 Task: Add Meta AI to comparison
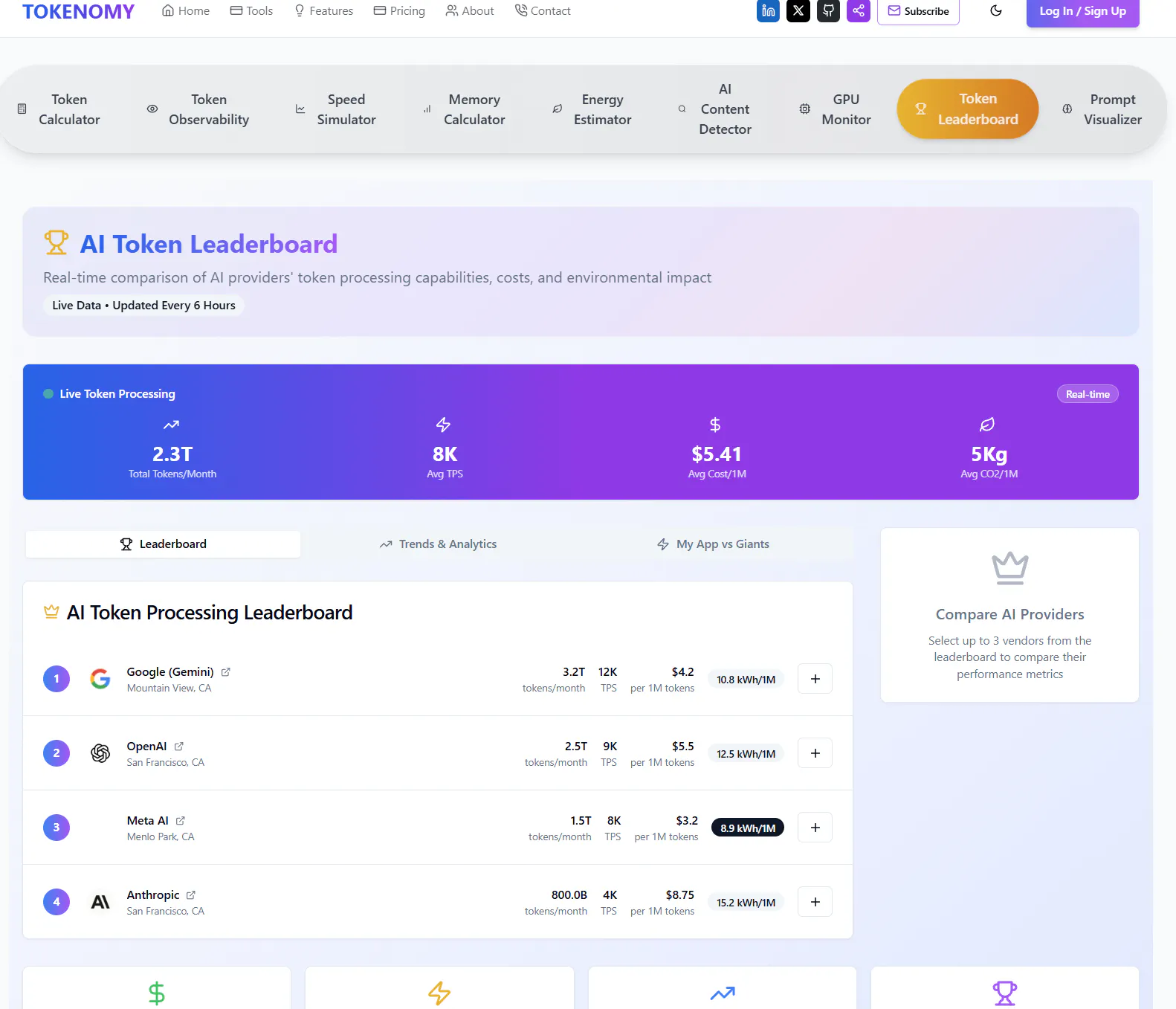[815, 828]
